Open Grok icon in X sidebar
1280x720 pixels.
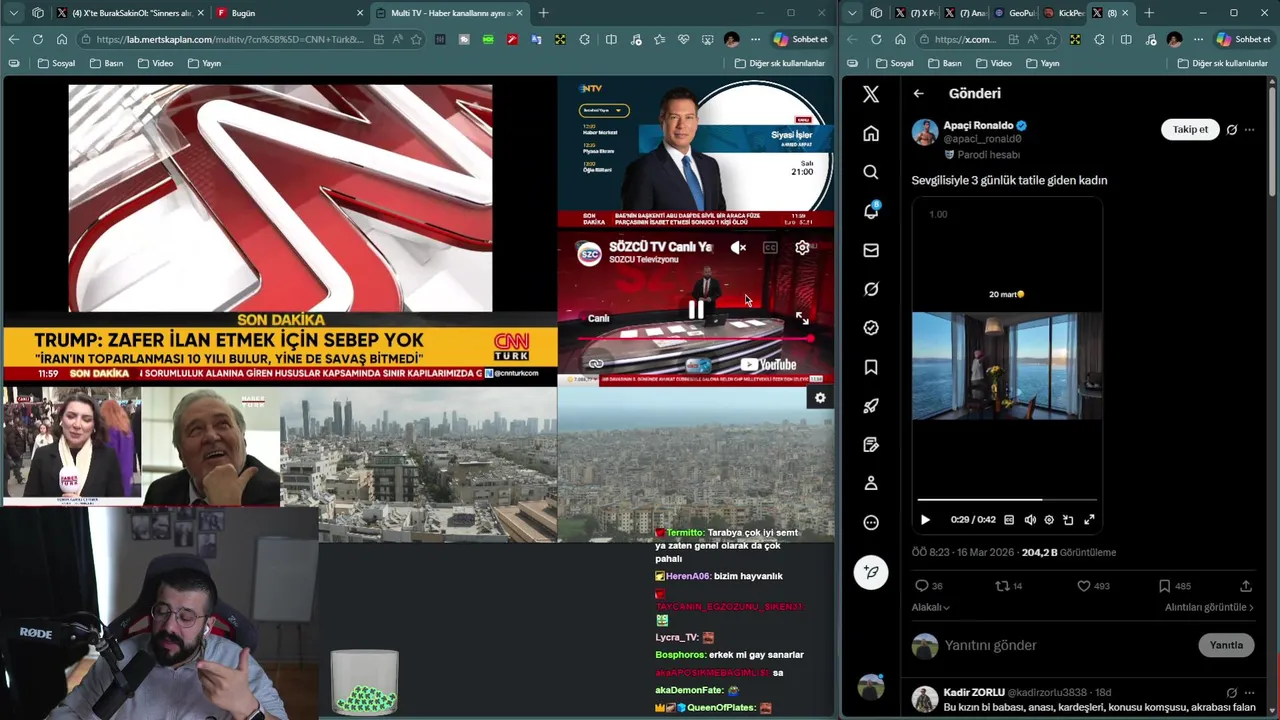click(x=871, y=289)
